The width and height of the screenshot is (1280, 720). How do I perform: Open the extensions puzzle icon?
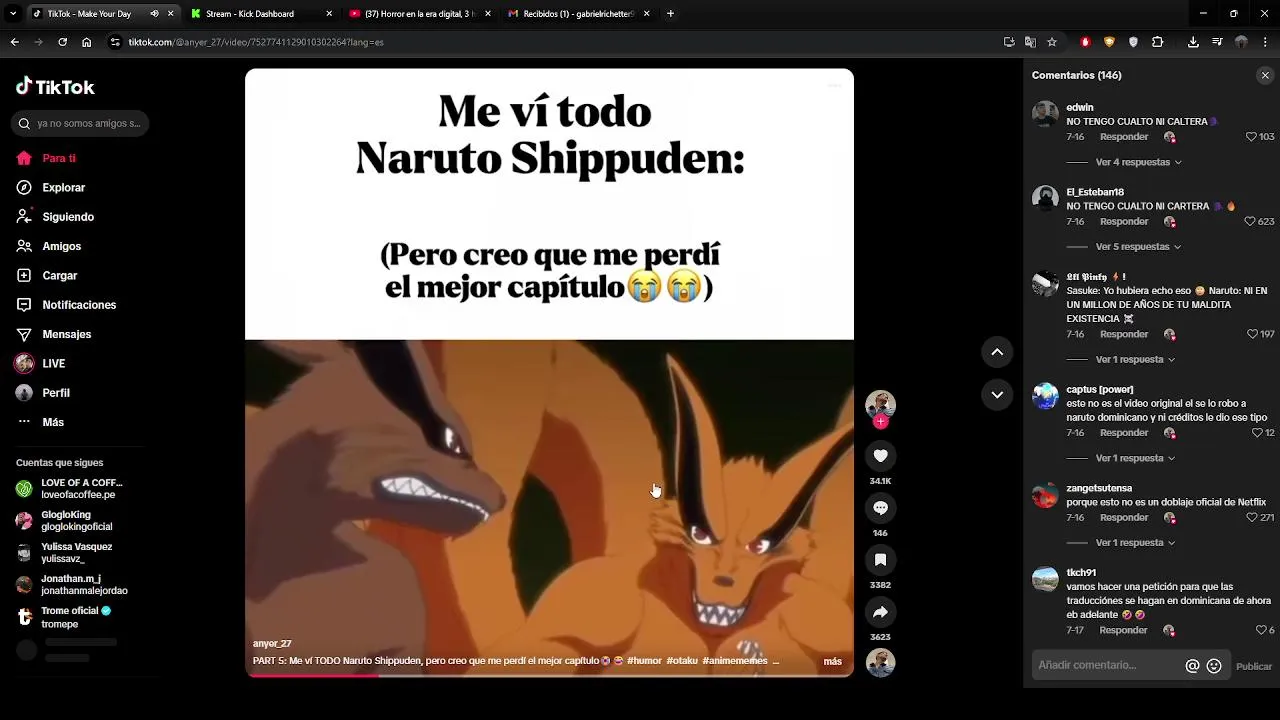(1157, 42)
